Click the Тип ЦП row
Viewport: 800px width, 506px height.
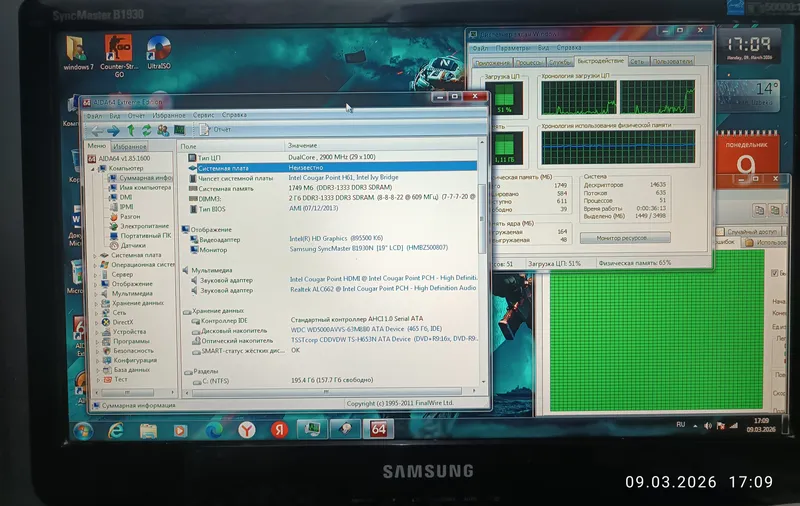click(332, 157)
